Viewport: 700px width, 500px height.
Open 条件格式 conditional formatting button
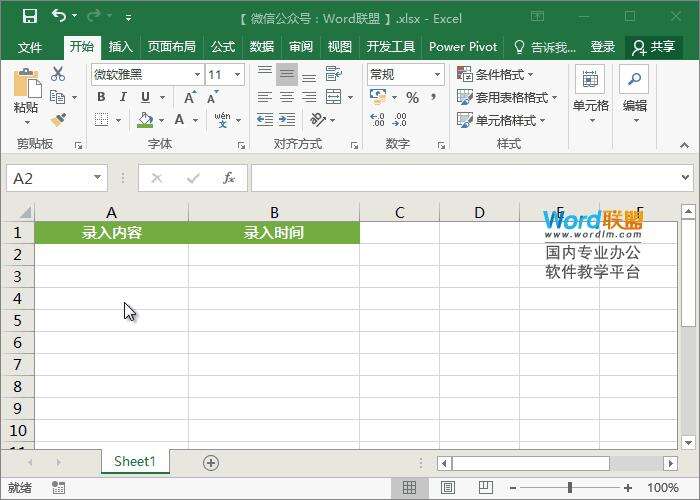coord(496,75)
